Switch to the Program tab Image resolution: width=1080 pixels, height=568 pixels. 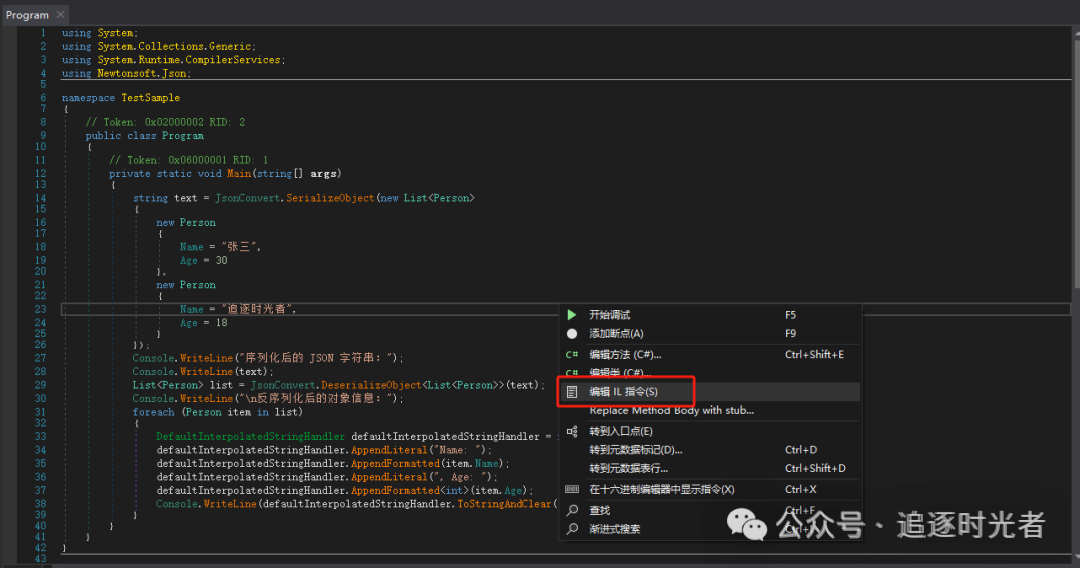tap(27, 15)
